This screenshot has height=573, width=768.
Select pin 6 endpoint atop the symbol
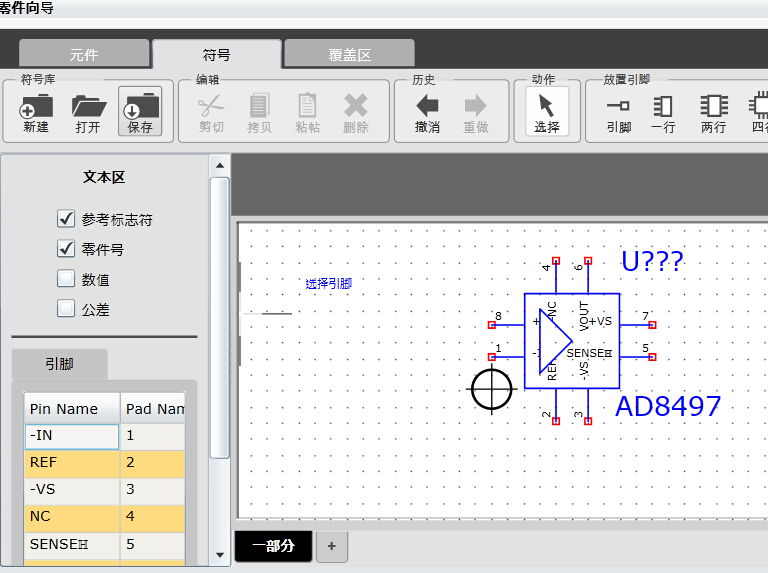pyautogui.click(x=588, y=261)
